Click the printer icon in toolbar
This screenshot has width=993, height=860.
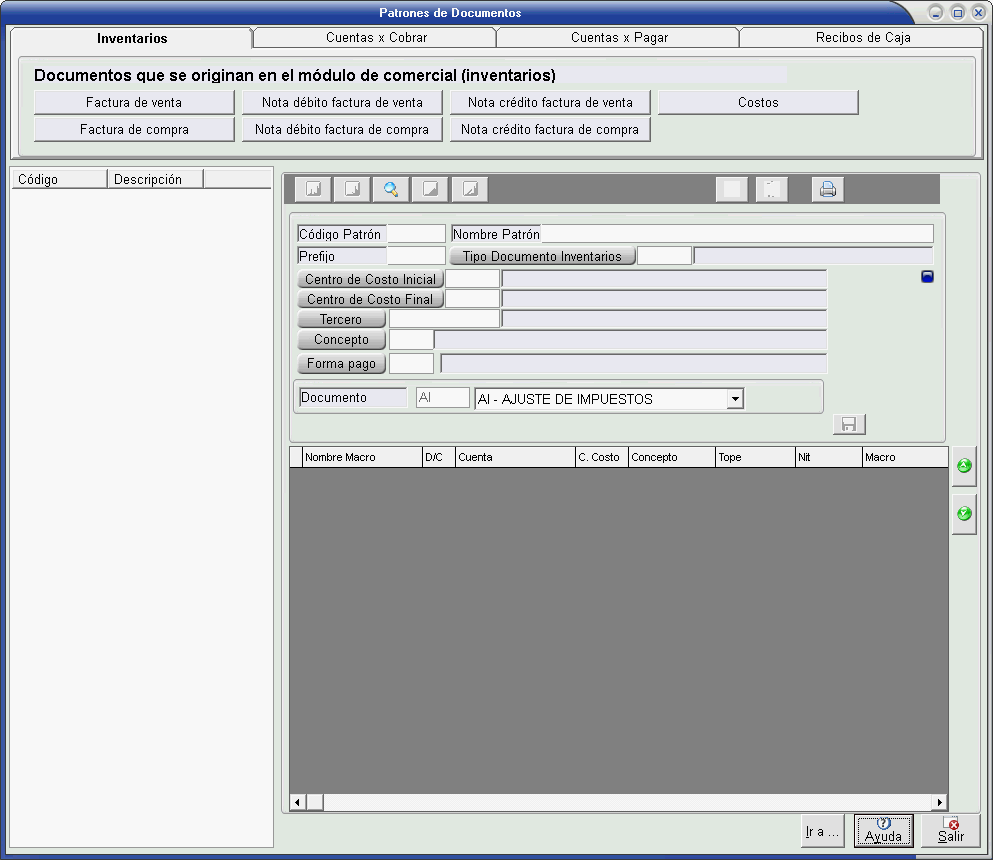[828, 189]
